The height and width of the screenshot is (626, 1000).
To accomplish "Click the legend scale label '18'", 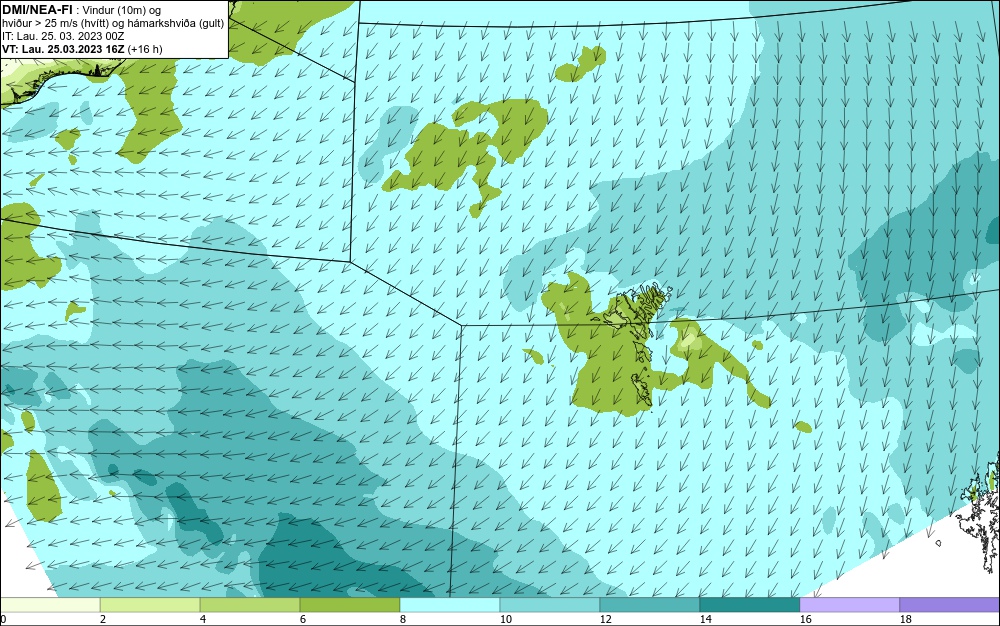I will [906, 619].
